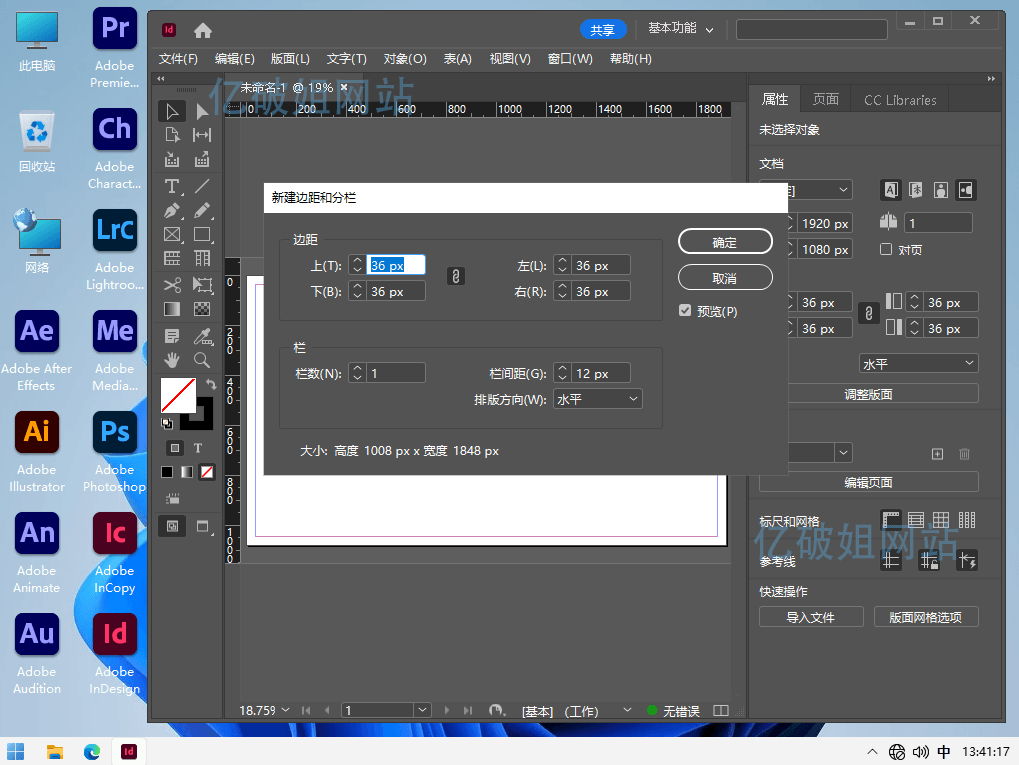
Task: Open the 水平 dropdown in properties panel
Action: (918, 363)
